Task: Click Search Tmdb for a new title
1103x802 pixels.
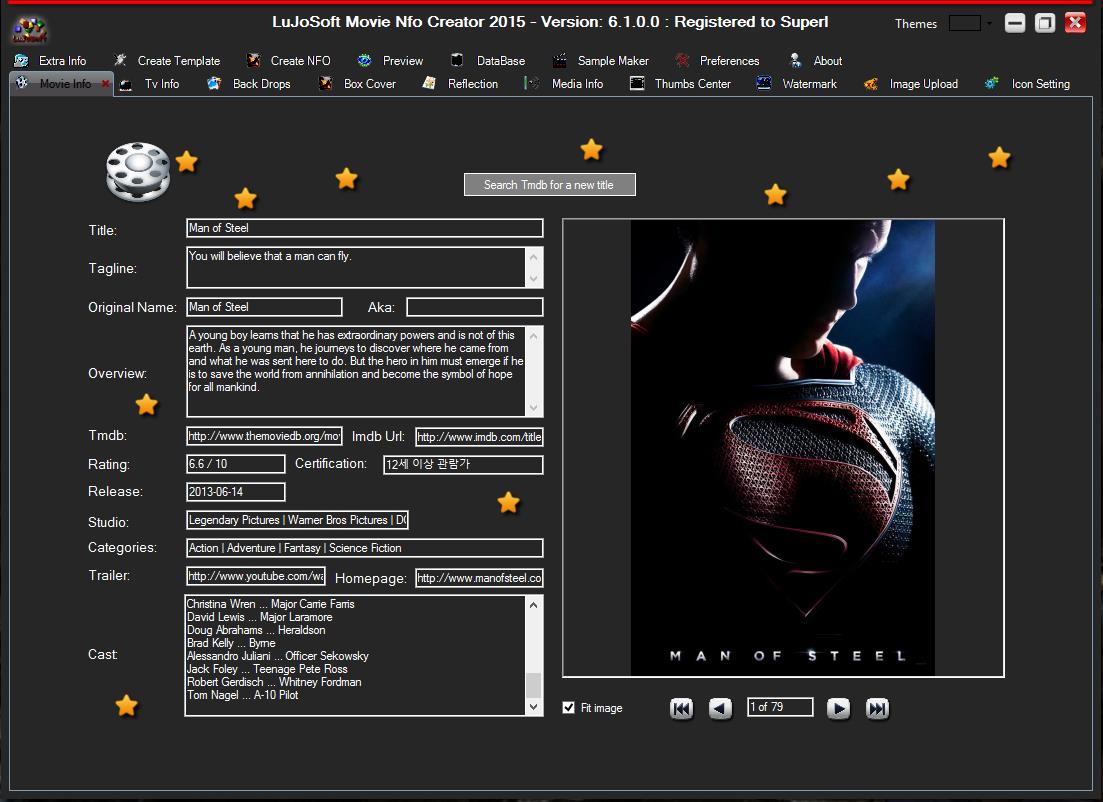Action: [x=549, y=184]
